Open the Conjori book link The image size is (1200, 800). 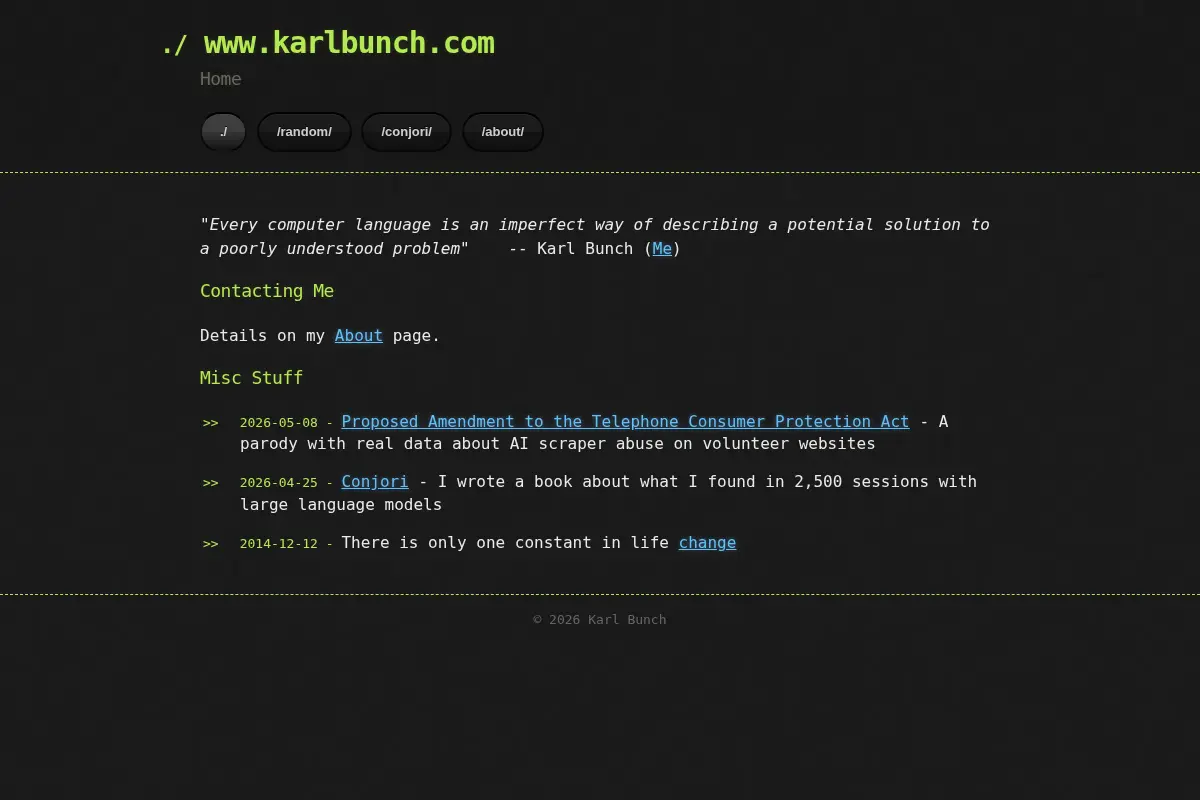375,481
